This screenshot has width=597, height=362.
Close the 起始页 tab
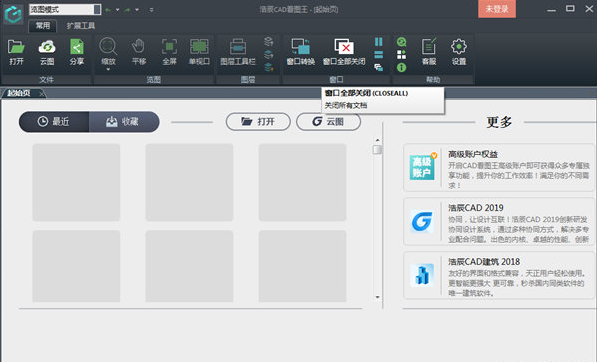[x=42, y=93]
